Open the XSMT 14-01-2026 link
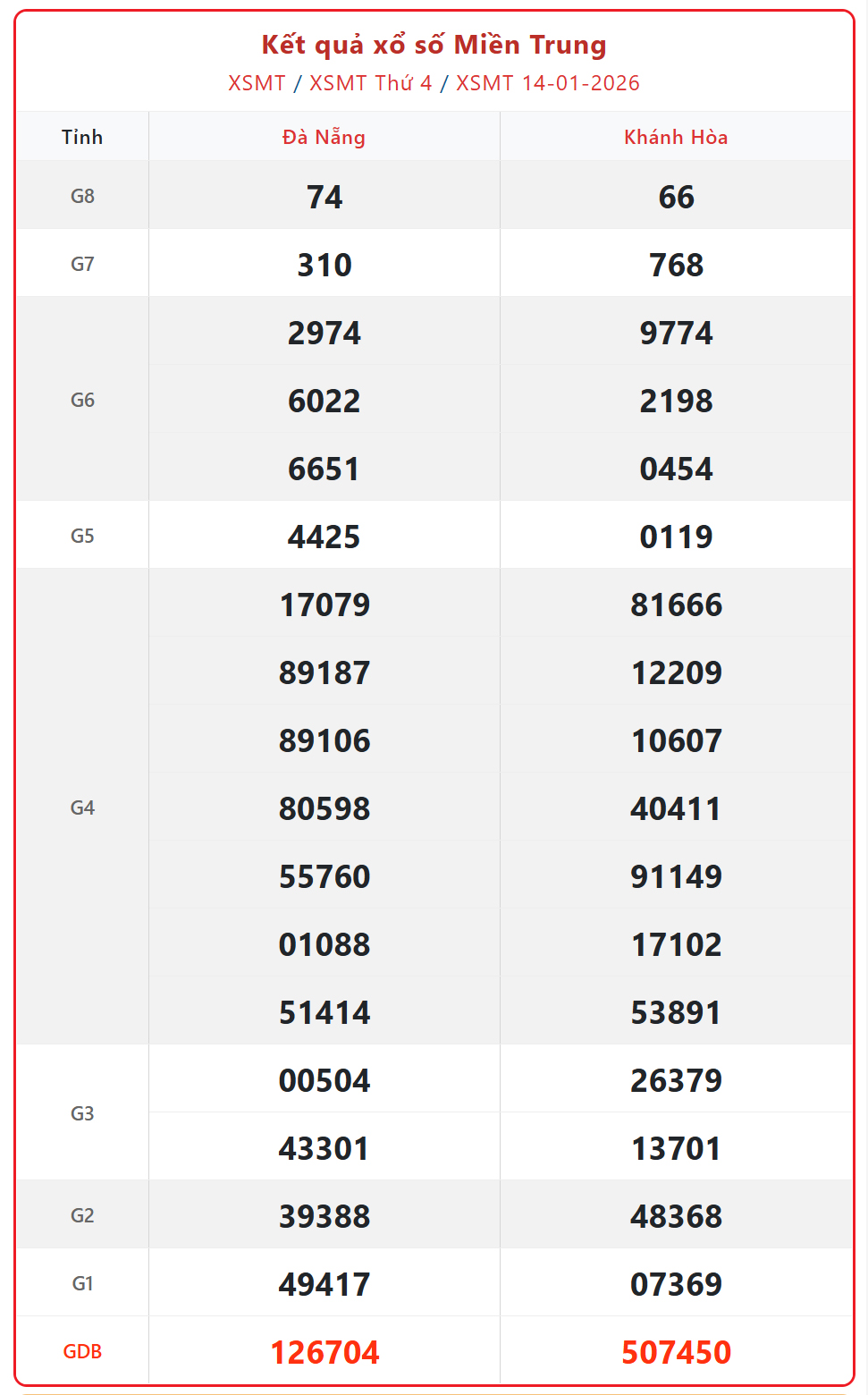Screen dimensions: 868x1395 click(547, 83)
